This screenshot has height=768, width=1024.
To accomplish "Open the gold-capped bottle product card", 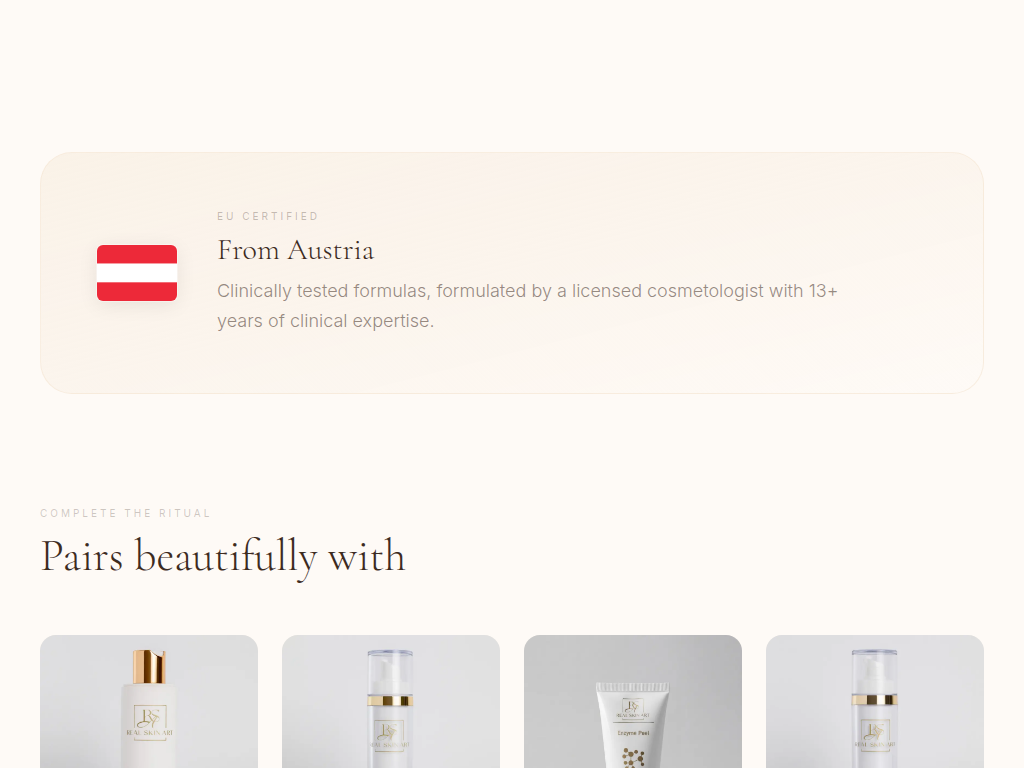I will pos(149,701).
